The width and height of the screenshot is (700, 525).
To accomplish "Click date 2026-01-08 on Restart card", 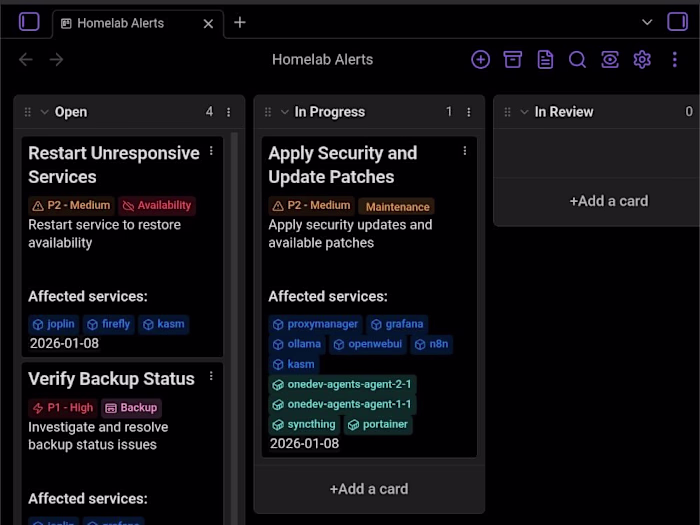I will click(x=64, y=343).
